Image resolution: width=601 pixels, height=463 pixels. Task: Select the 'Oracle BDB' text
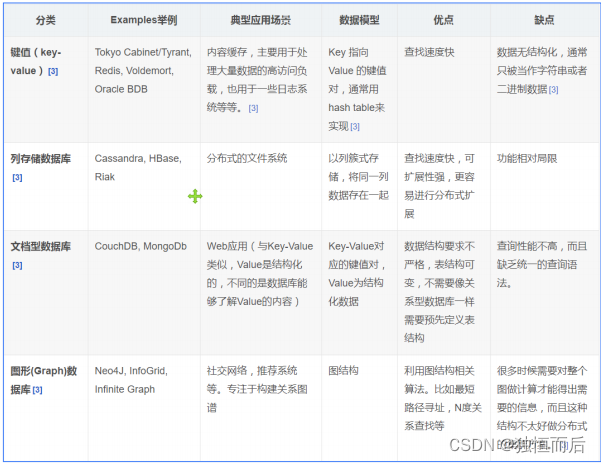(x=121, y=89)
